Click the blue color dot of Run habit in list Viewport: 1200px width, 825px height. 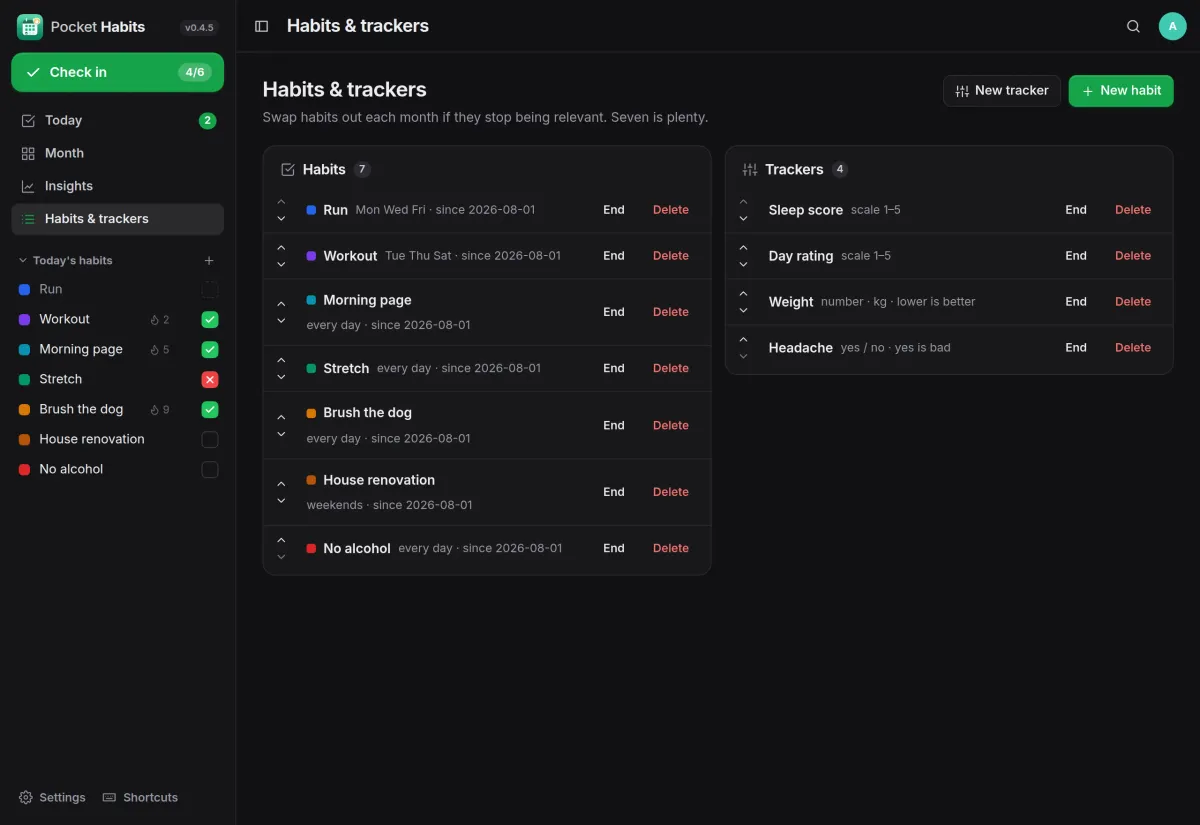tap(312, 210)
